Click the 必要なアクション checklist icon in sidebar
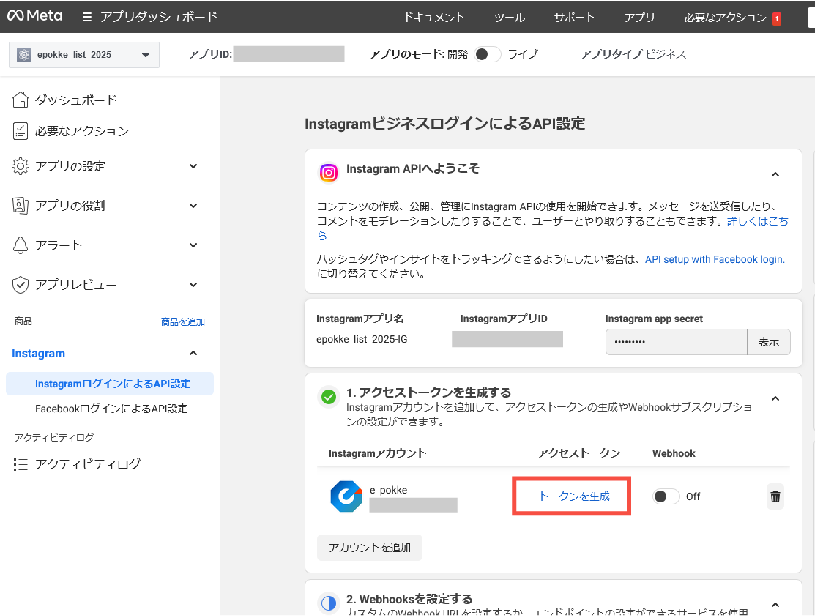 pyautogui.click(x=20, y=131)
